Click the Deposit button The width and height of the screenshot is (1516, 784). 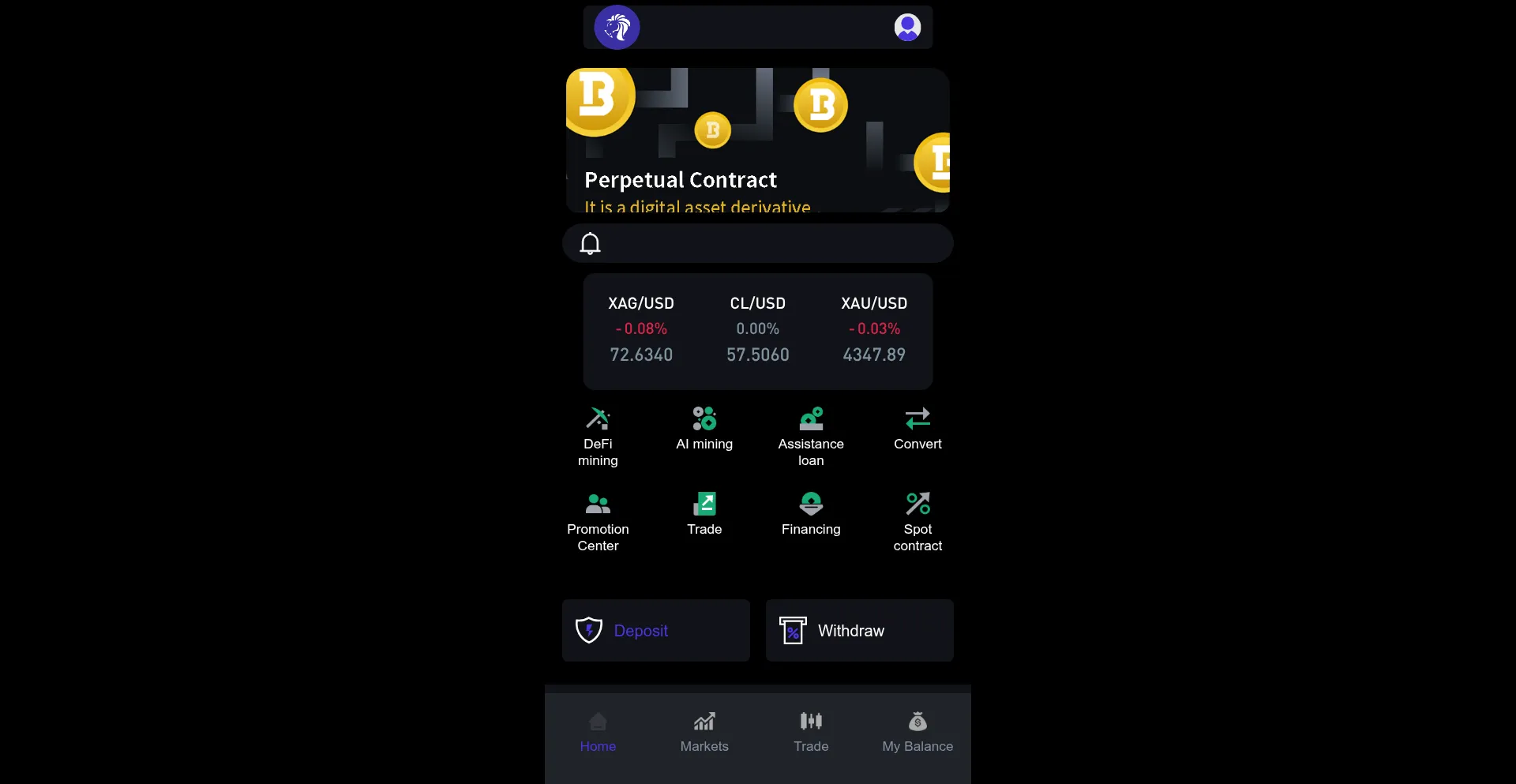point(656,630)
